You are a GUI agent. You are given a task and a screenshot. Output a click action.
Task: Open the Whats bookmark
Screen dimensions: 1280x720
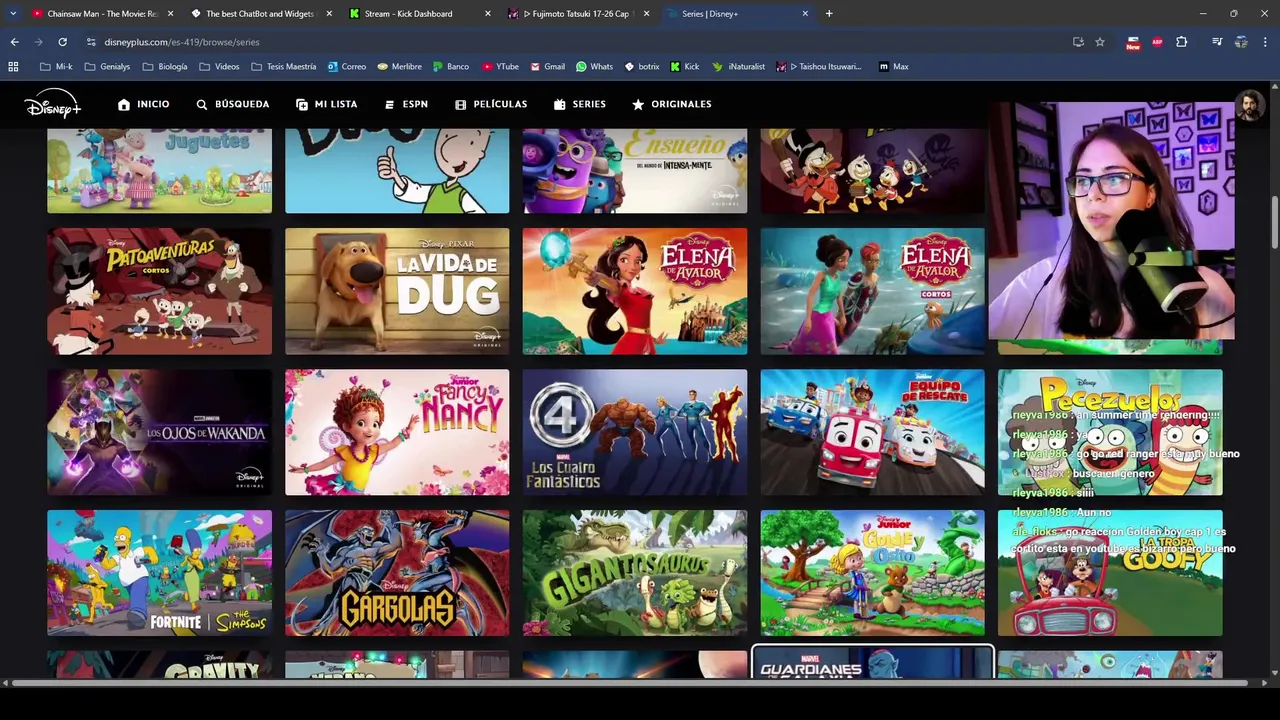click(594, 66)
